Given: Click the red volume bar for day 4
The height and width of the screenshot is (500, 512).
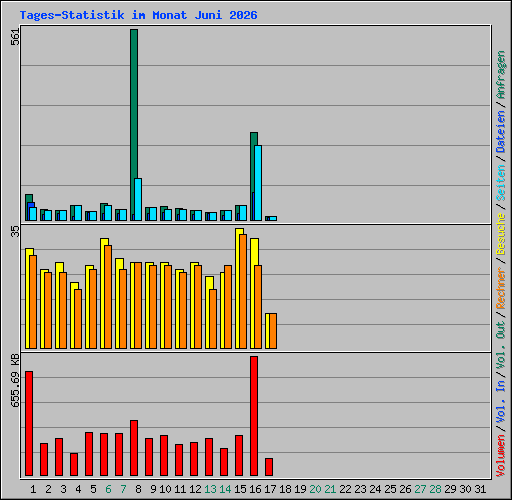Looking at the screenshot, I should click(x=74, y=464).
